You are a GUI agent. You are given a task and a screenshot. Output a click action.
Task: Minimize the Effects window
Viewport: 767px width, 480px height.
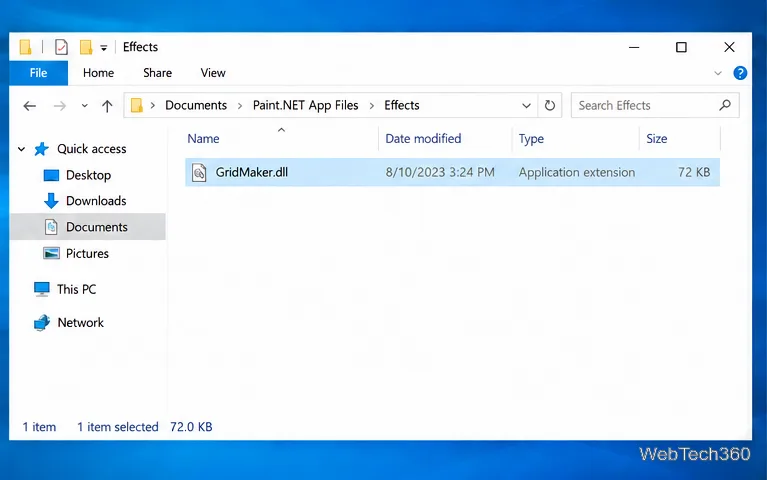[634, 47]
